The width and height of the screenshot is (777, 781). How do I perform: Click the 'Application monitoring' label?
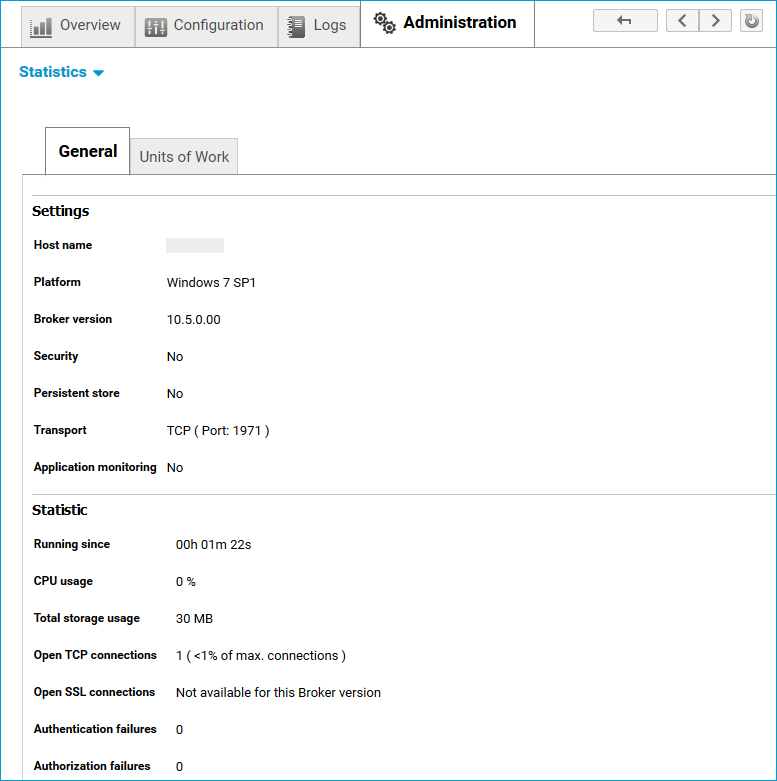(95, 467)
